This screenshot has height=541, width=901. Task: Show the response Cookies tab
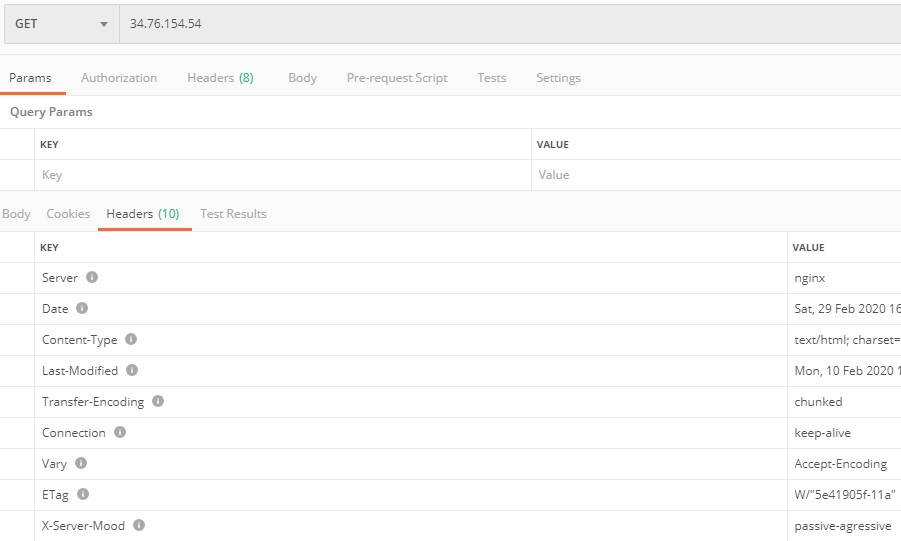[68, 214]
